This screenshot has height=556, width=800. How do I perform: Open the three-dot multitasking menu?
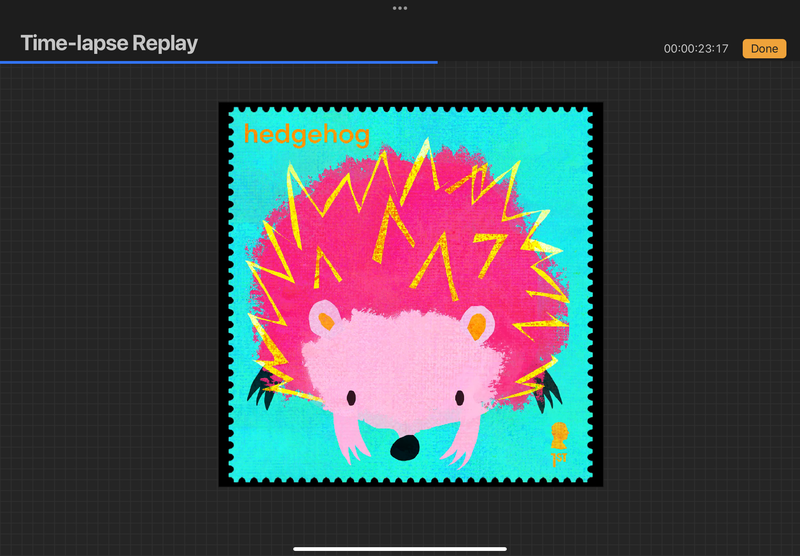400,8
